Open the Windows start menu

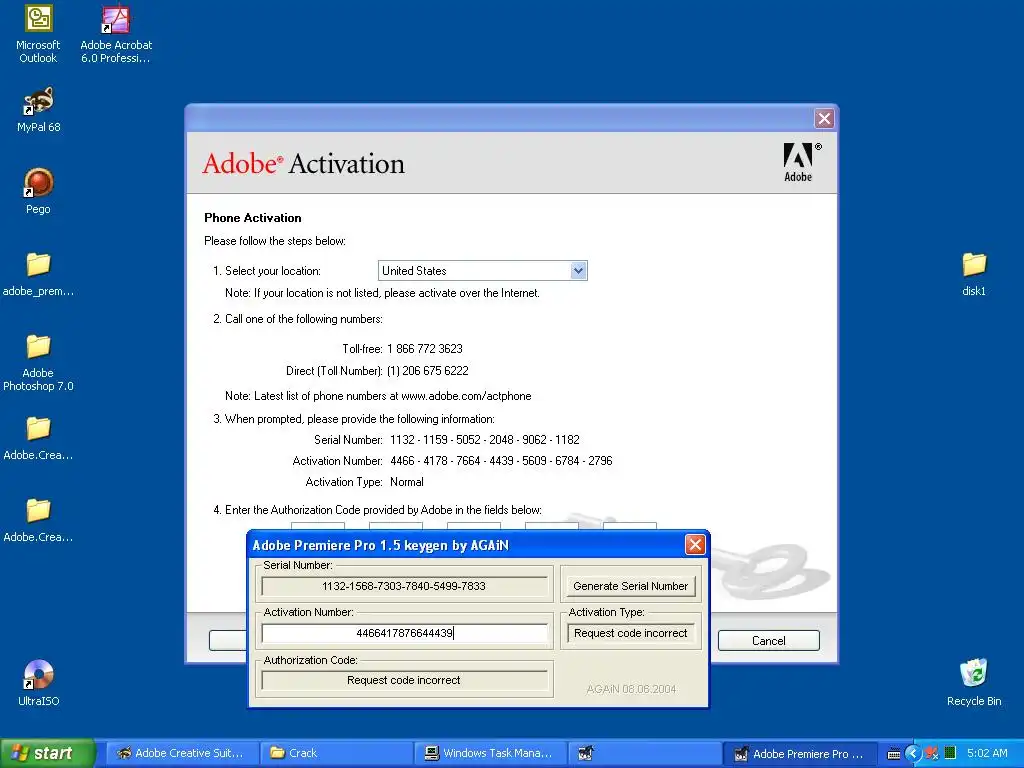coord(47,753)
